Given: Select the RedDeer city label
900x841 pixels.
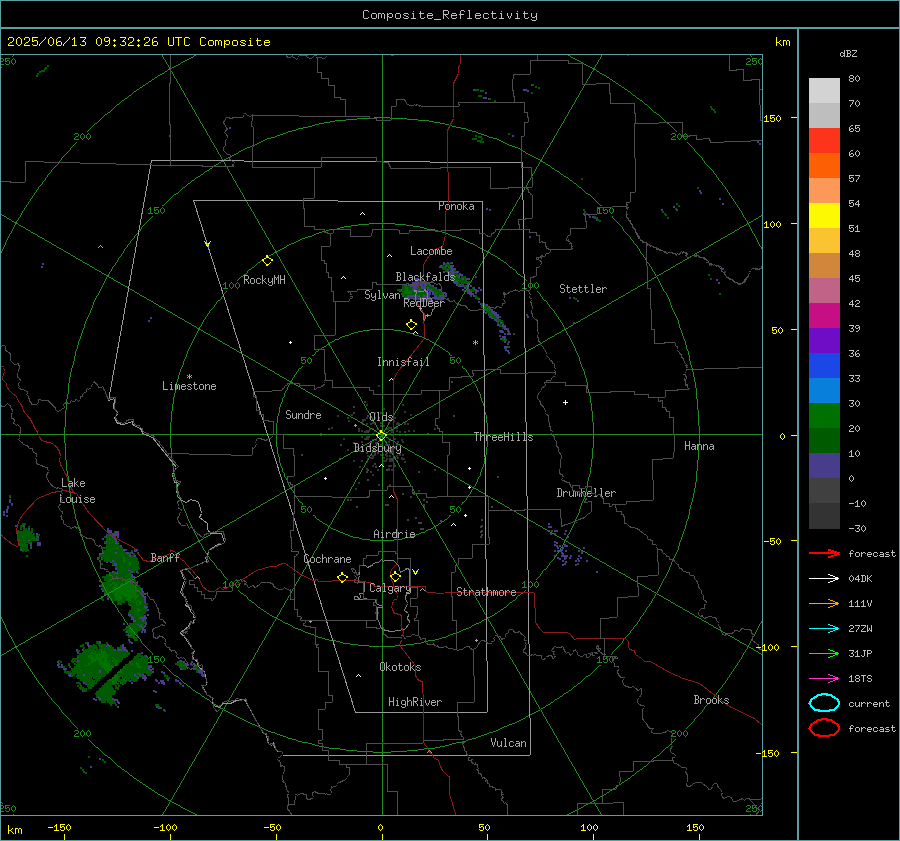Looking at the screenshot, I should click(424, 303).
